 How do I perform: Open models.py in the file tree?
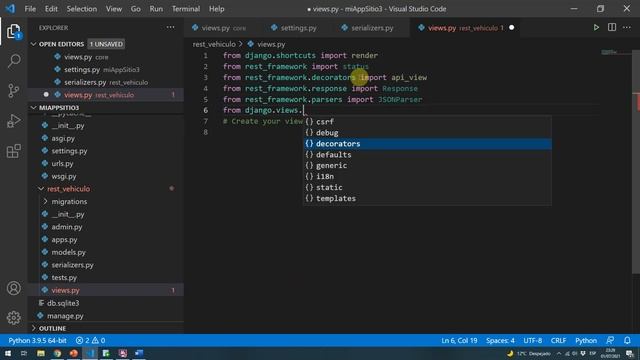click(x=69, y=252)
